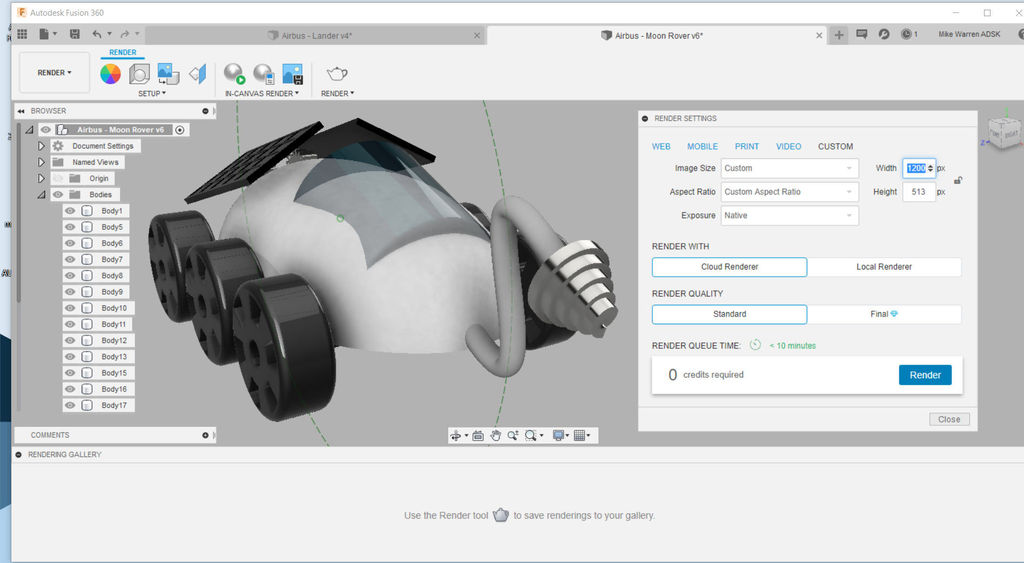This screenshot has width=1024, height=563.
Task: Collapse the browser panel with double arrows
Action: (x=21, y=111)
